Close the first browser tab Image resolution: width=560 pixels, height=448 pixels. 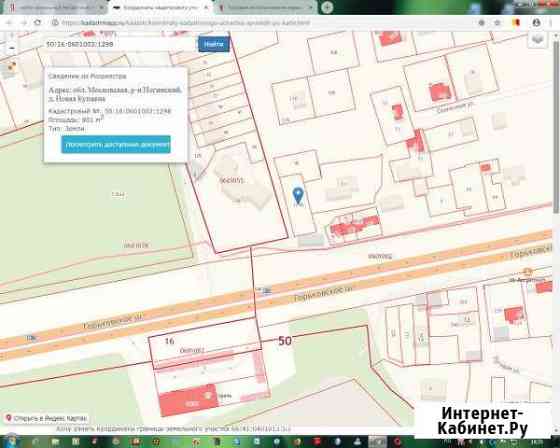click(101, 8)
